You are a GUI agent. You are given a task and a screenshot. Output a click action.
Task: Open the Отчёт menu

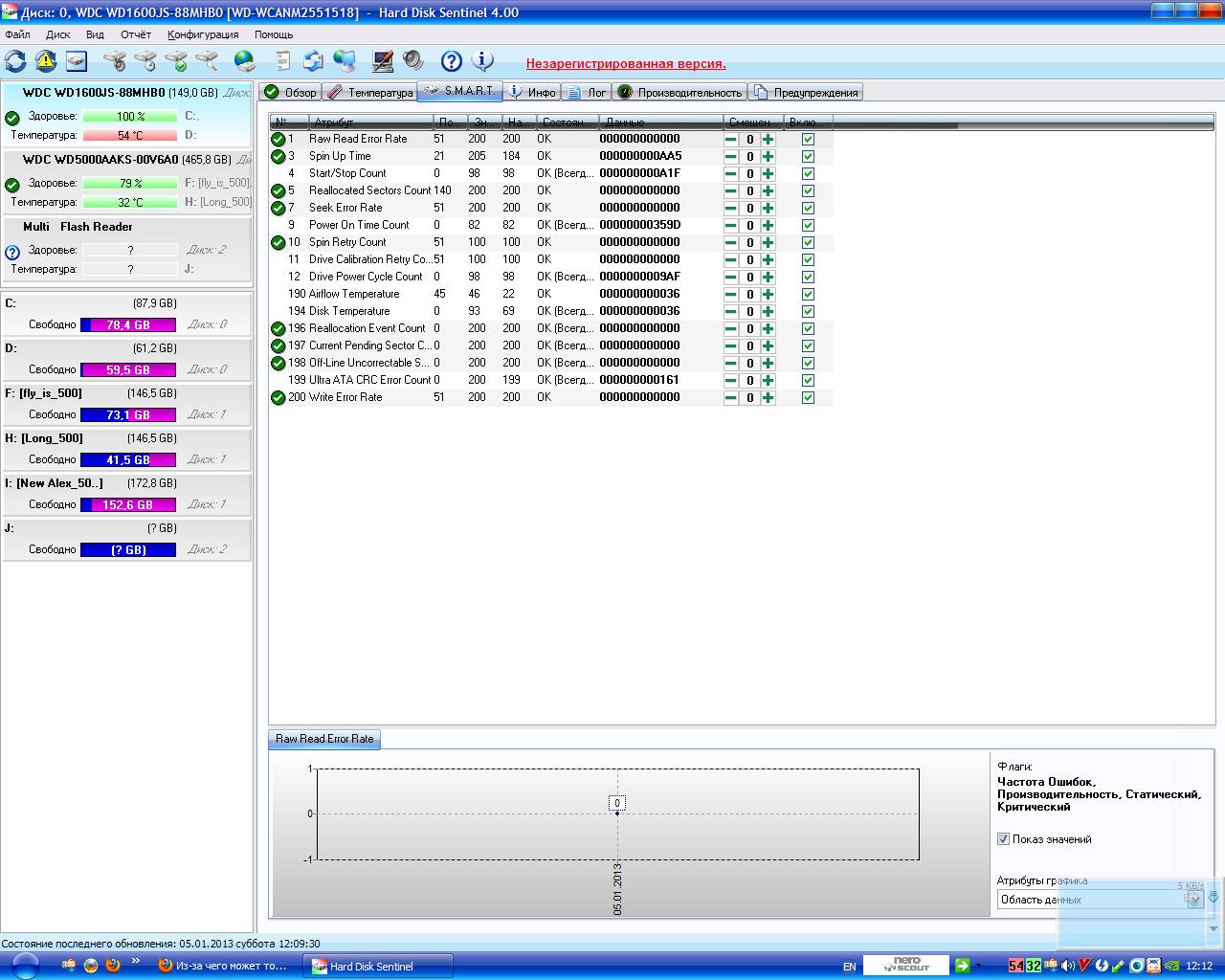pyautogui.click(x=136, y=34)
